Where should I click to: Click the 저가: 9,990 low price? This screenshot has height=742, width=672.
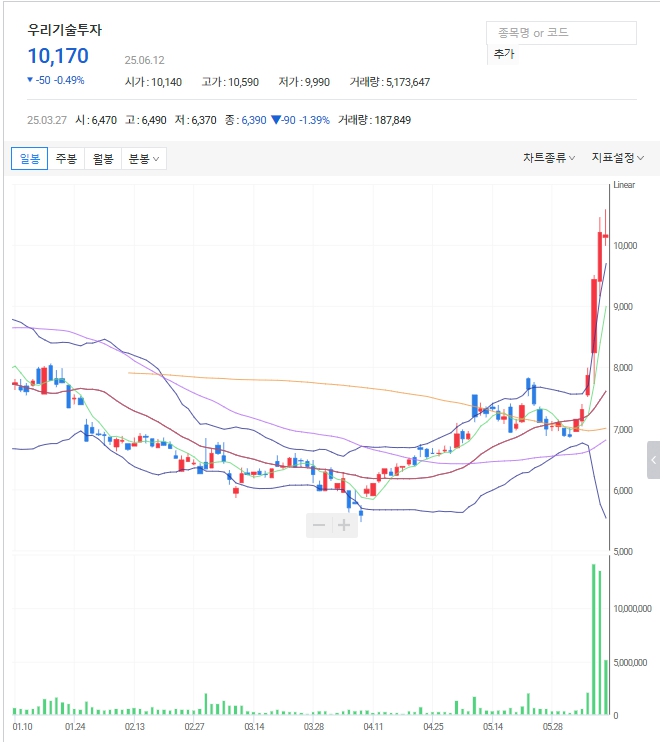pos(304,82)
